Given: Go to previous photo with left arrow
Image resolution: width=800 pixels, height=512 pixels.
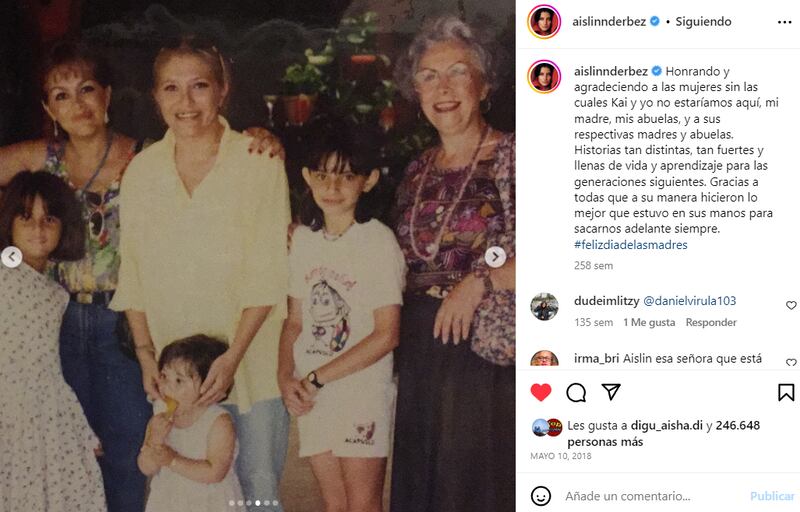Looking at the screenshot, I should tap(11, 257).
